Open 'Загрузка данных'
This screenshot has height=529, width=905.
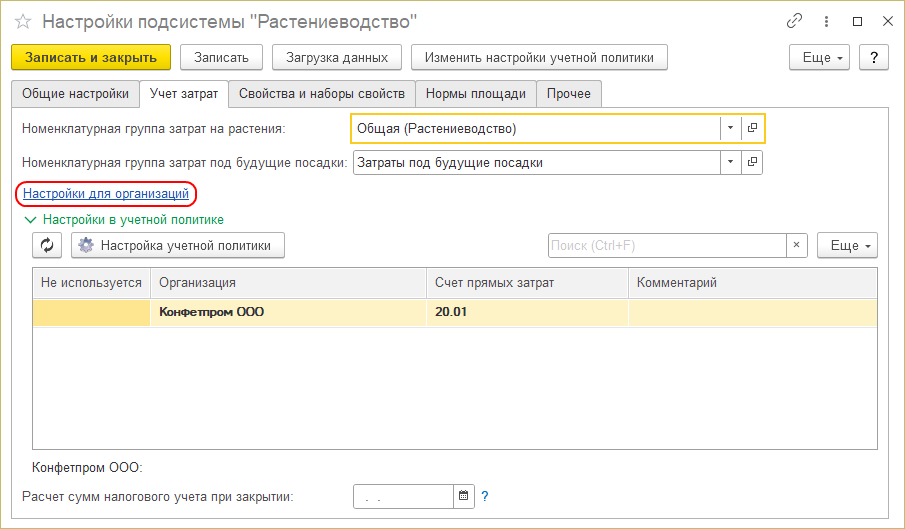click(337, 58)
